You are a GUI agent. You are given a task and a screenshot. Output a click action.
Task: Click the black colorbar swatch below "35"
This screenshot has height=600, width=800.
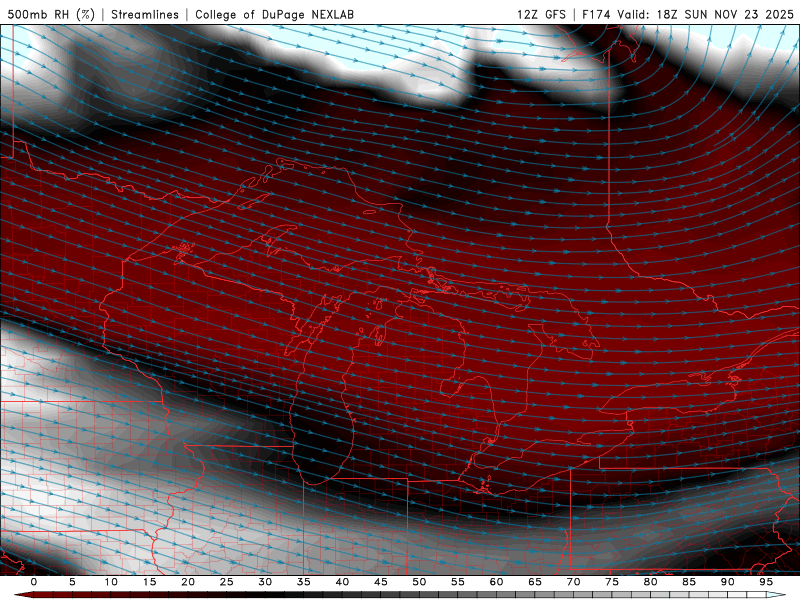(304, 595)
